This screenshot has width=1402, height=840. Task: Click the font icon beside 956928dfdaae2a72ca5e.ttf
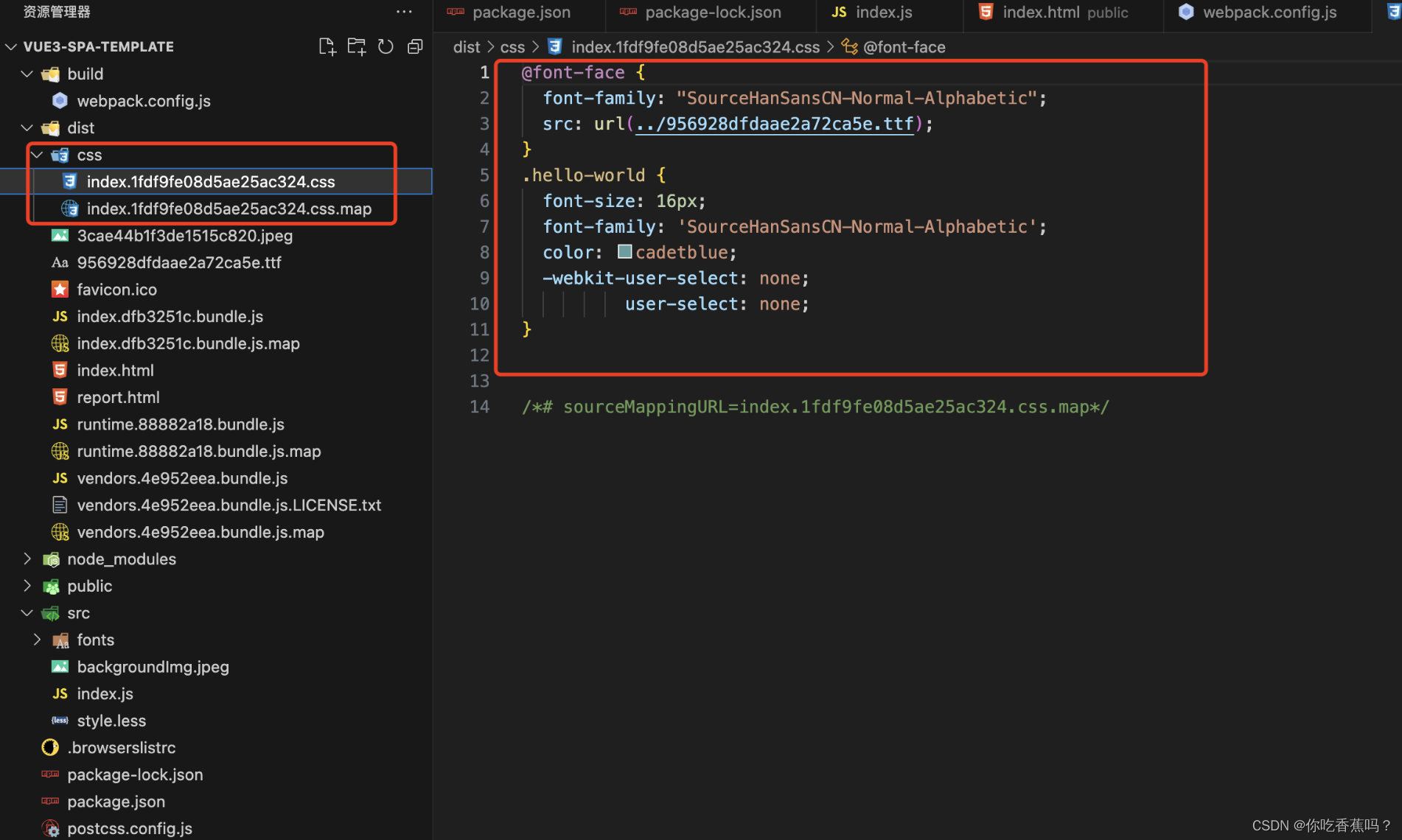[60, 262]
